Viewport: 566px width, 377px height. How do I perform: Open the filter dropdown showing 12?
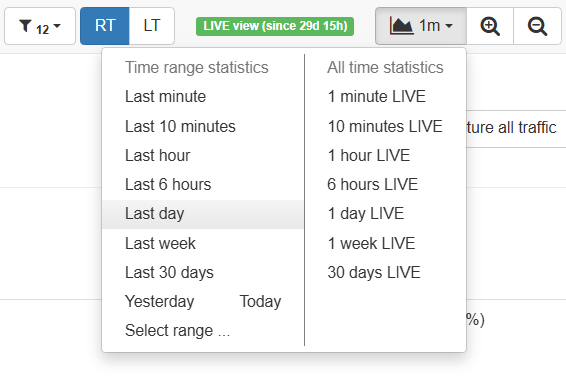pyautogui.click(x=40, y=26)
